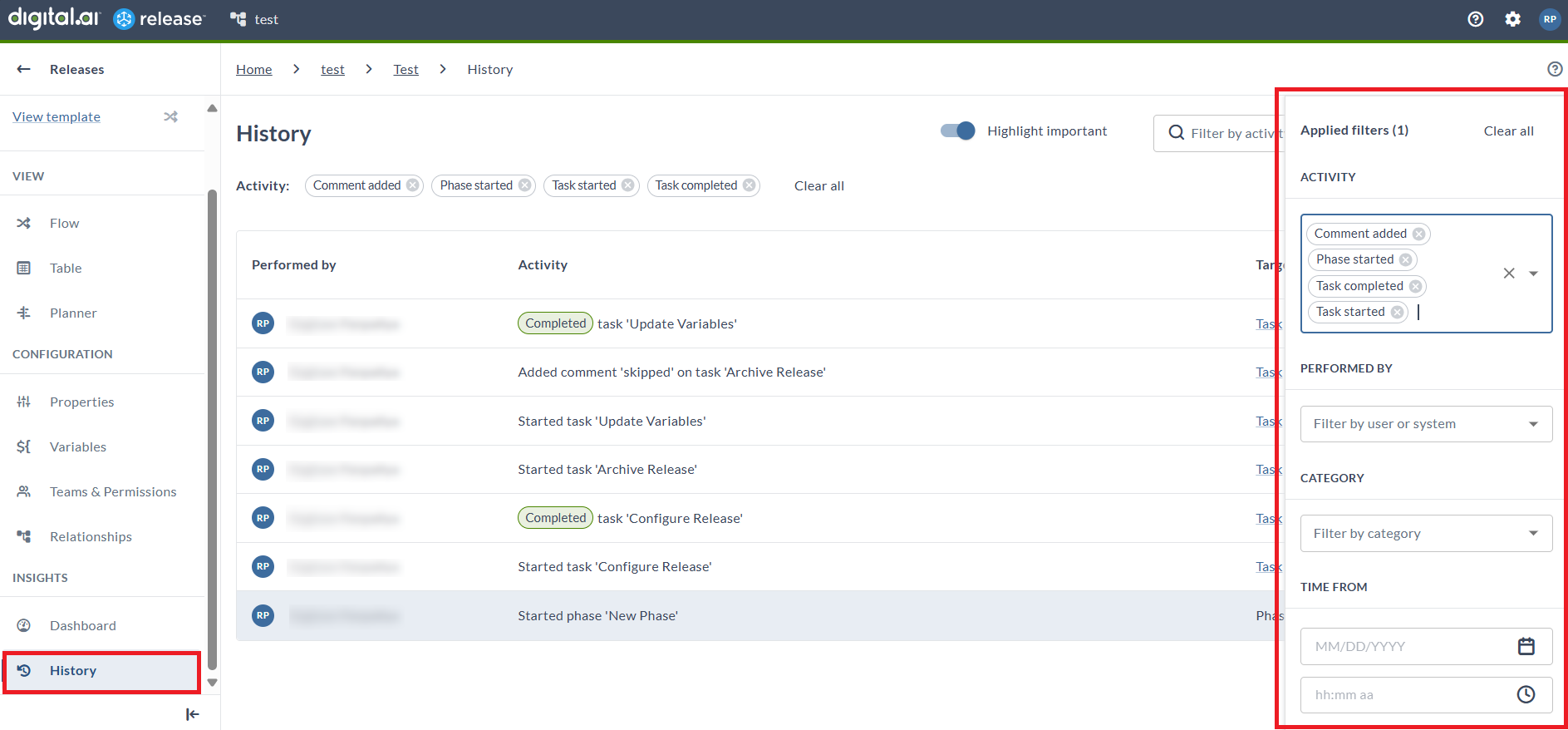This screenshot has width=1568, height=730.
Task: Open settings gear in the header
Action: coord(1512,19)
